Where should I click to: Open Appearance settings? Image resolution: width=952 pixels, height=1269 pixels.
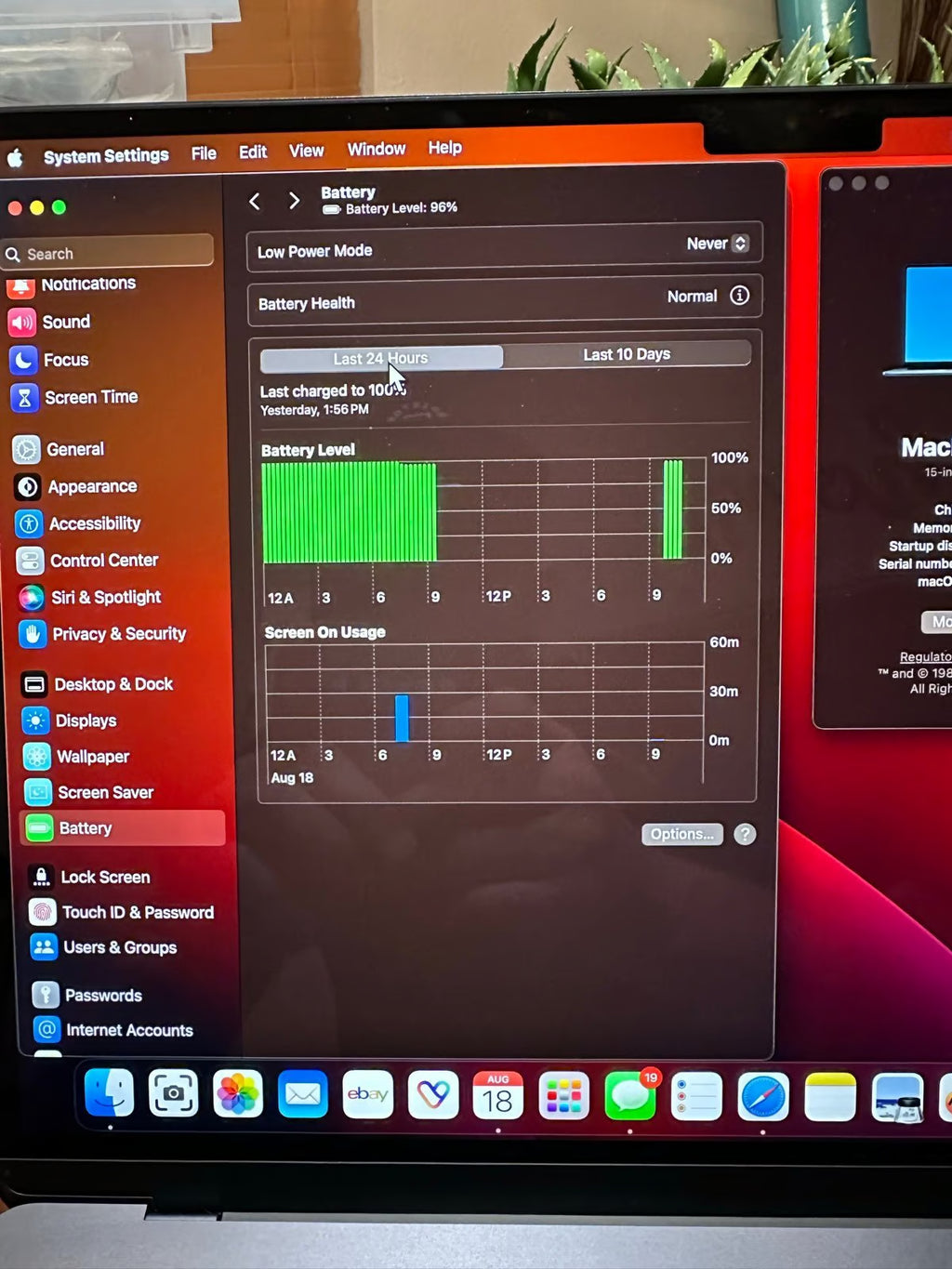pos(92,486)
